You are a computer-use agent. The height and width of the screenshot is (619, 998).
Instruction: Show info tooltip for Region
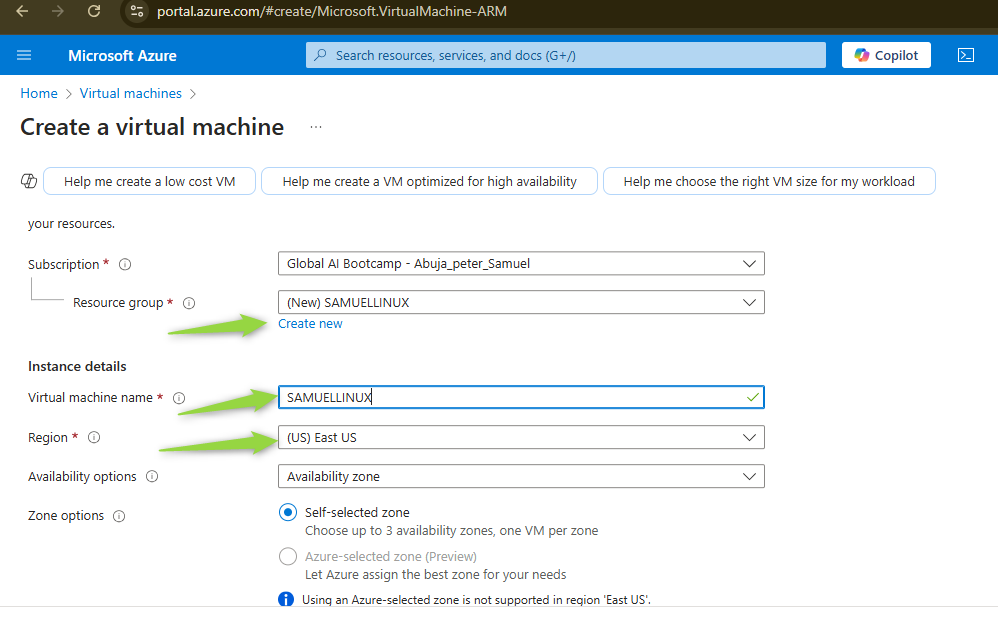click(x=94, y=438)
